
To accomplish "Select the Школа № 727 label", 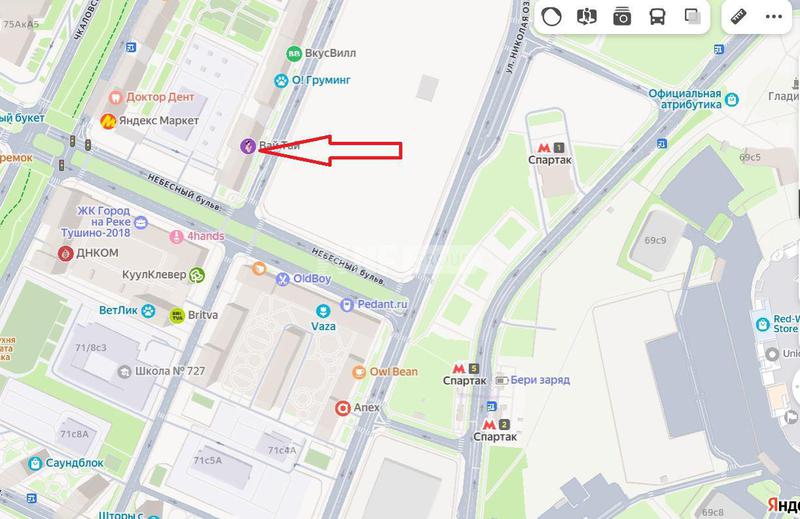I will 170,371.
